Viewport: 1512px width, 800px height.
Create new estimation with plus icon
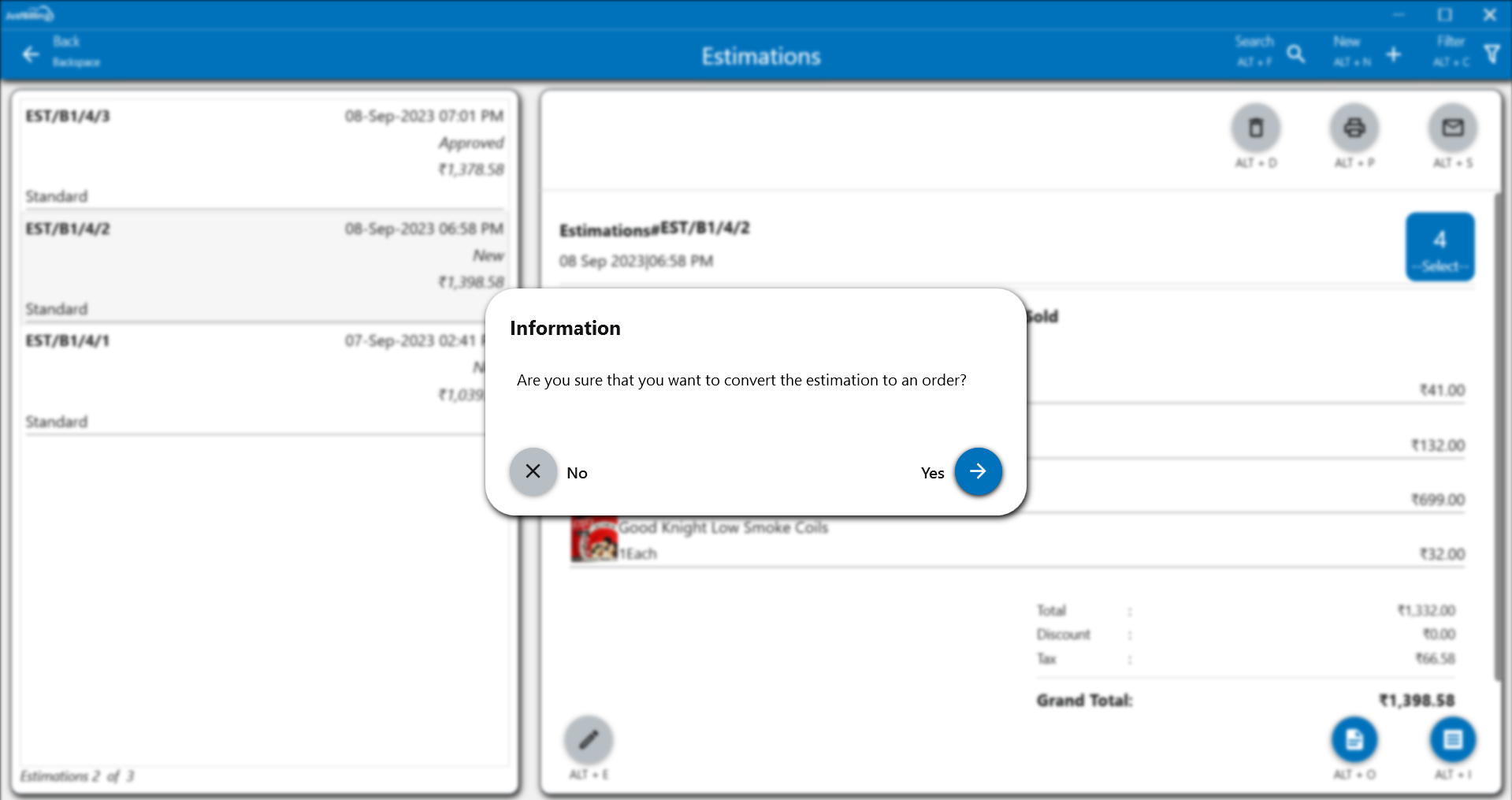click(1393, 54)
